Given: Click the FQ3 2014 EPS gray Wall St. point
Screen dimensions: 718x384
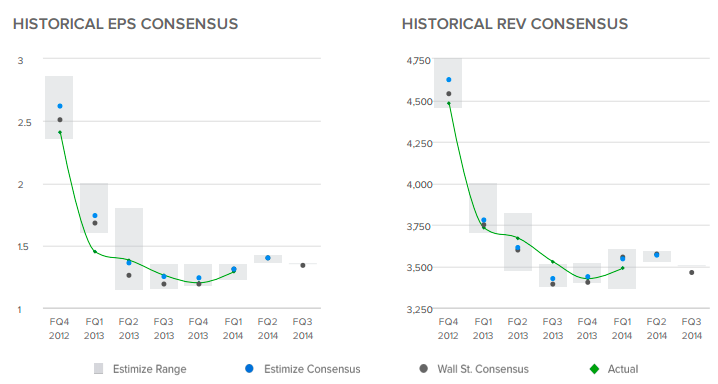Looking at the screenshot, I should (x=303, y=265).
